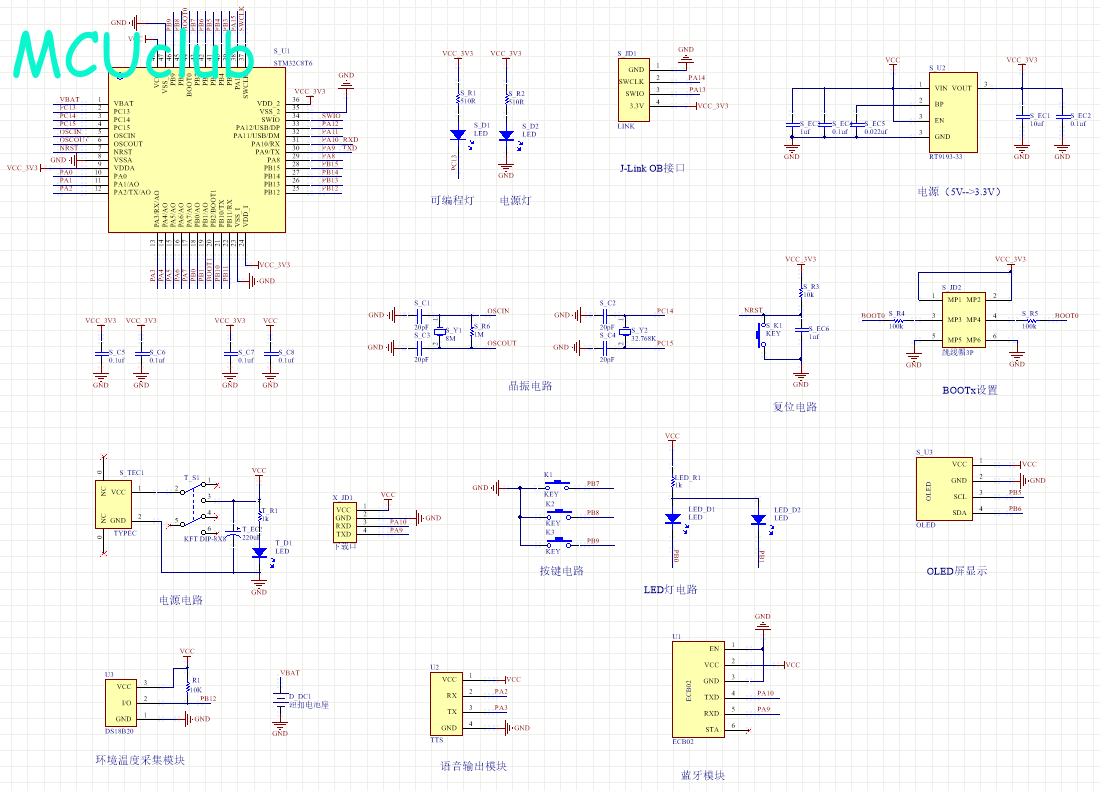Click the '晶振电路' caption
This screenshot has width=1100, height=791.
coord(530,386)
